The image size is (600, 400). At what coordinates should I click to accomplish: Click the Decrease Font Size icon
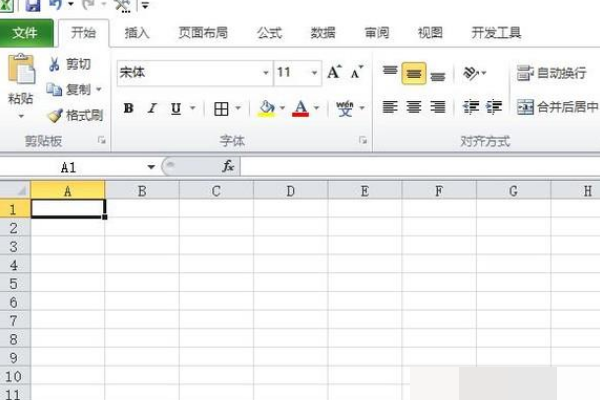tap(356, 72)
